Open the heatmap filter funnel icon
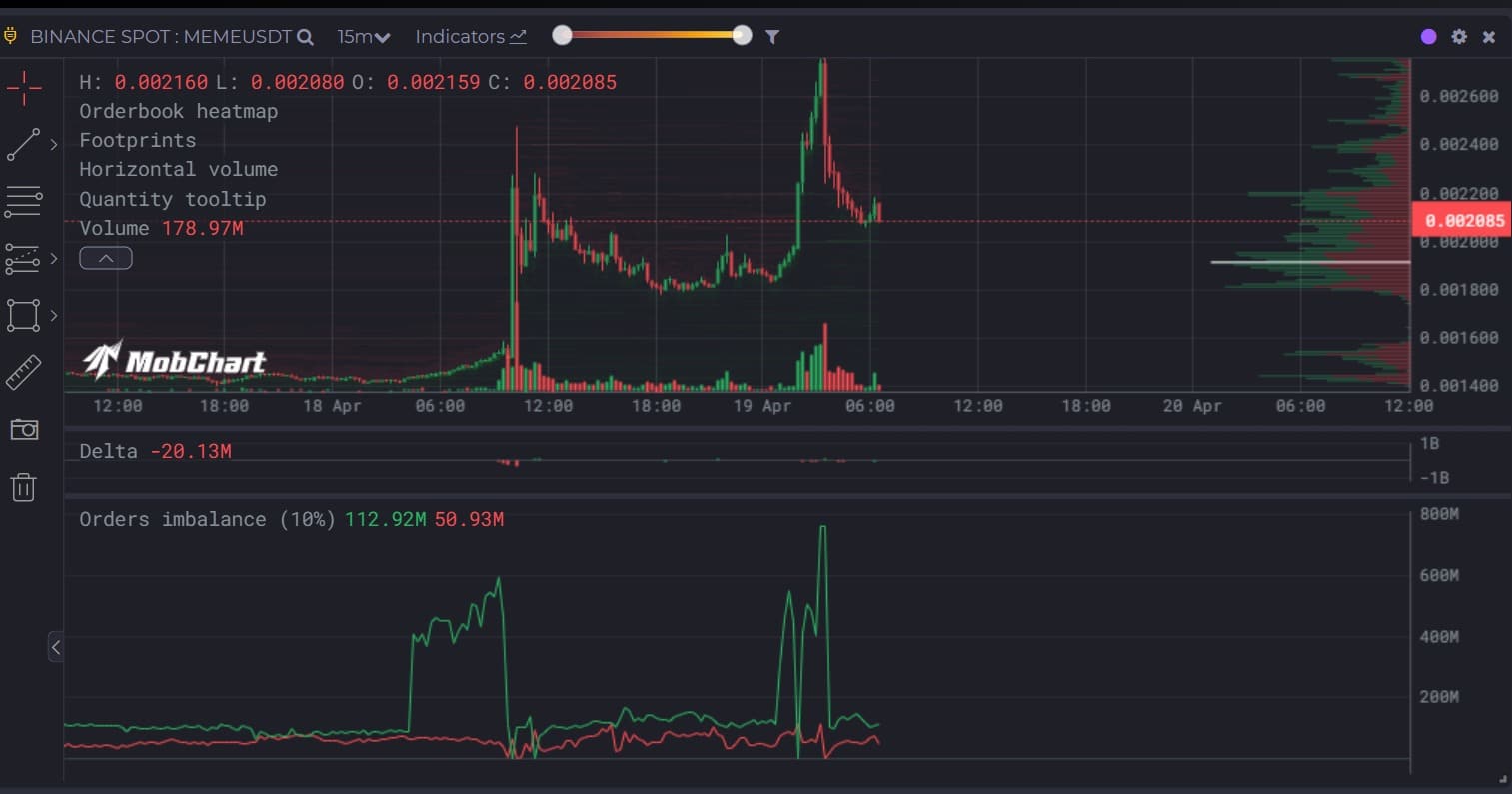 tap(772, 37)
